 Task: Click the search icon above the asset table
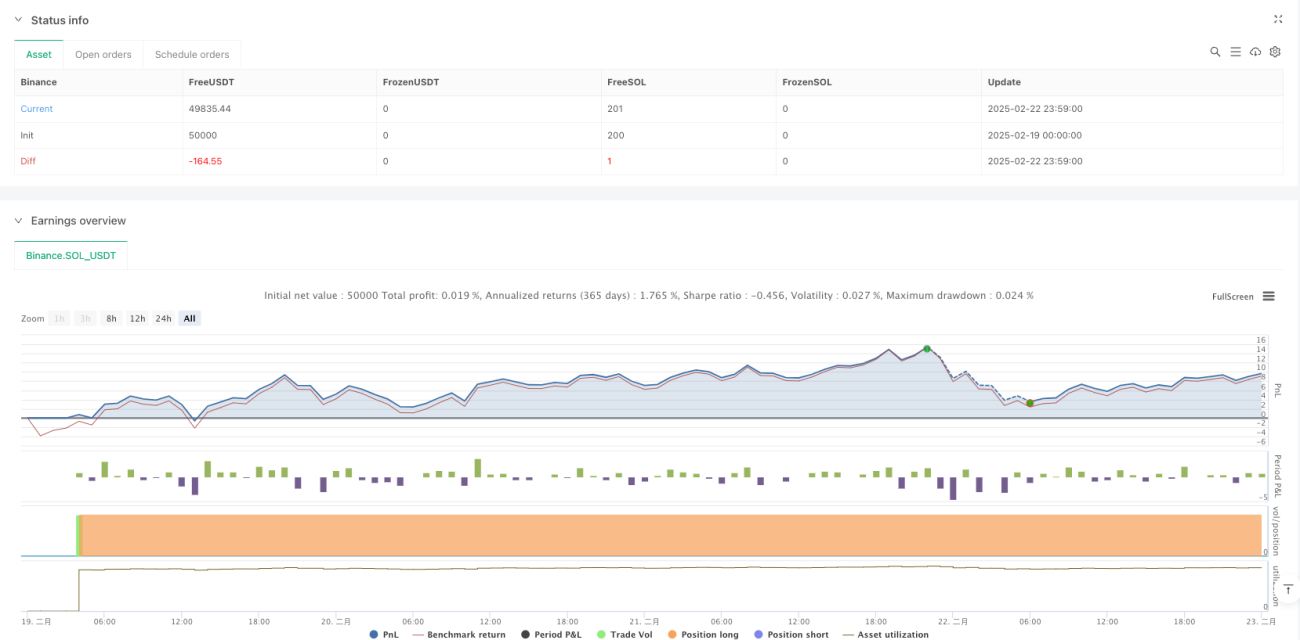1215,52
